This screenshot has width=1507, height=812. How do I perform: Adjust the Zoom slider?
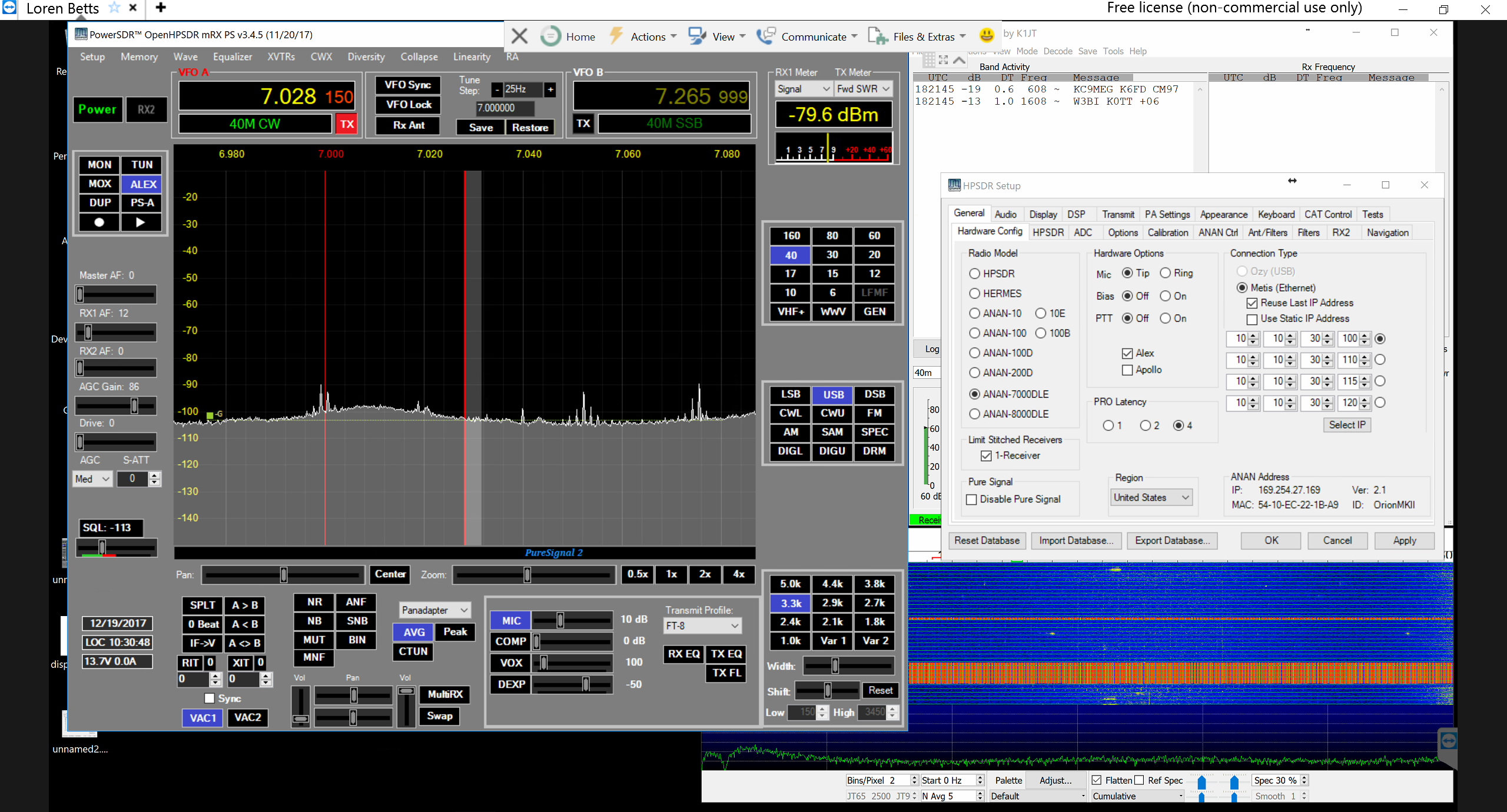click(533, 575)
